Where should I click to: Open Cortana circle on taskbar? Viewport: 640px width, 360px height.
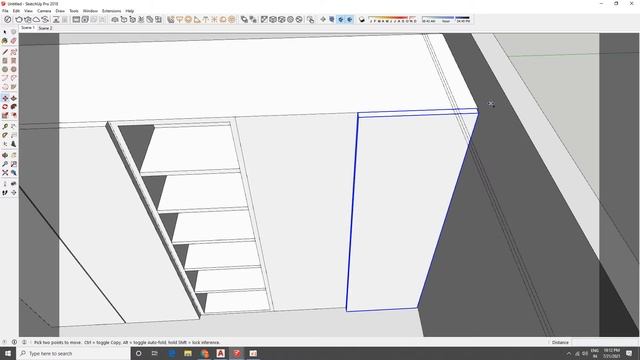coord(139,353)
